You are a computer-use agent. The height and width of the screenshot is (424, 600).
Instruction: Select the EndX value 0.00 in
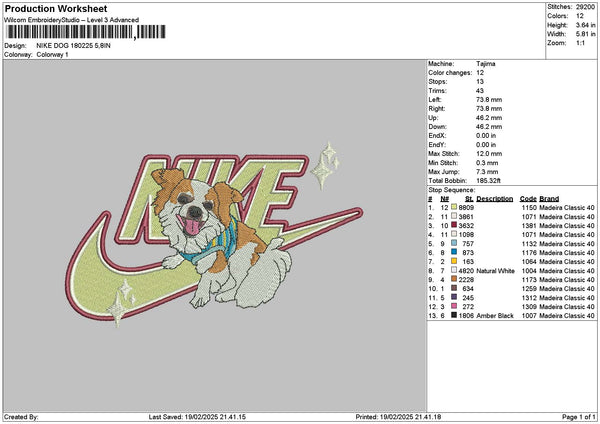point(486,135)
